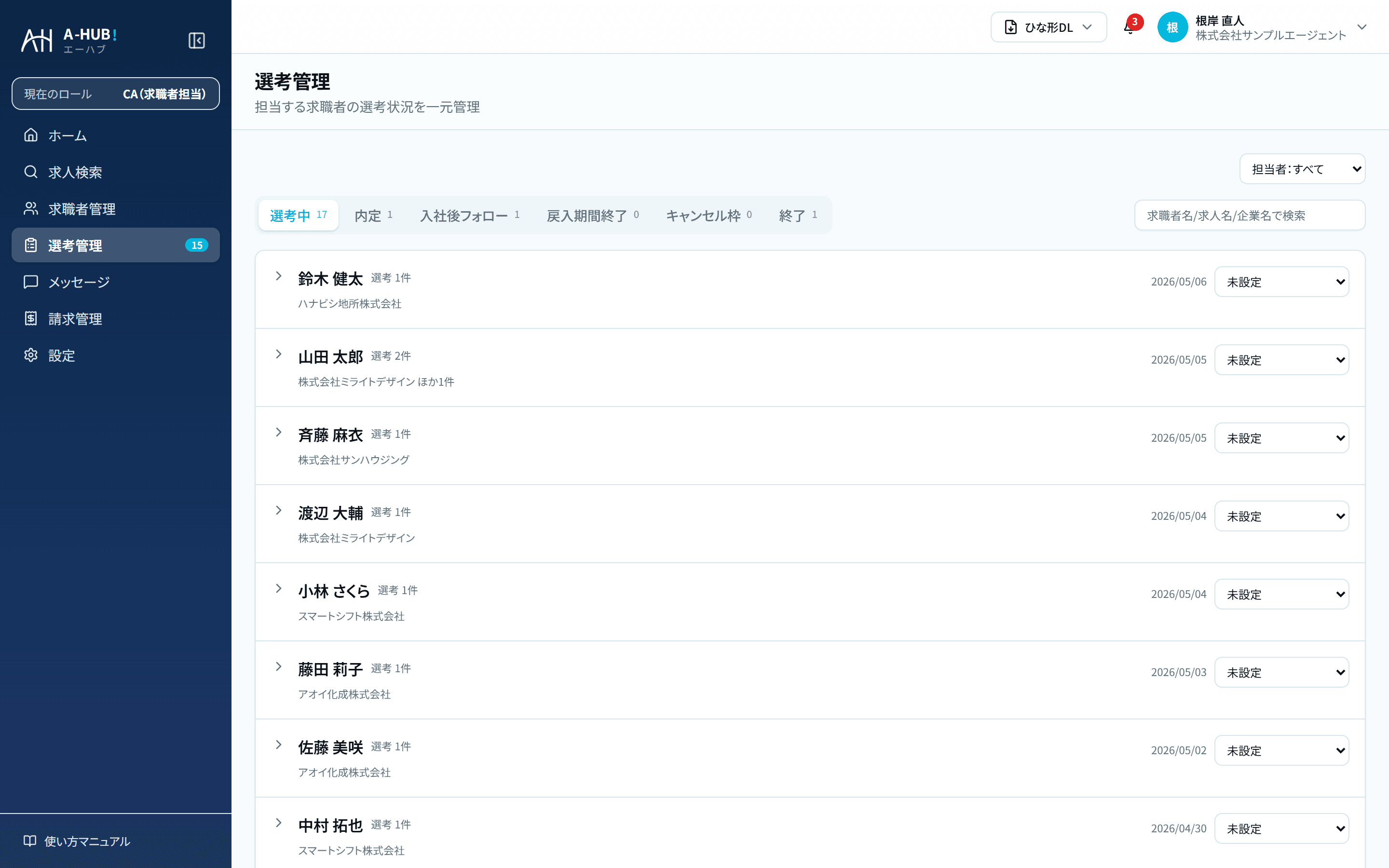Open メッセージ in sidebar

[x=115, y=282]
